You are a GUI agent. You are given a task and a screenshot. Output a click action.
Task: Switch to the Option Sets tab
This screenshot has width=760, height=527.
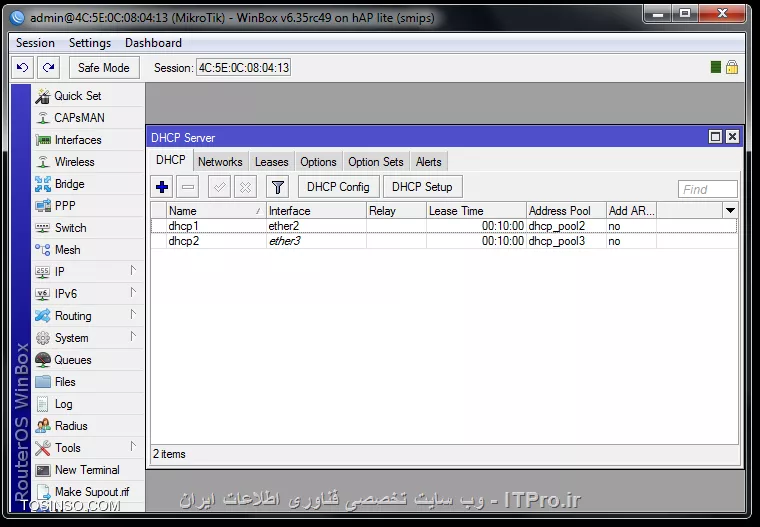point(376,162)
